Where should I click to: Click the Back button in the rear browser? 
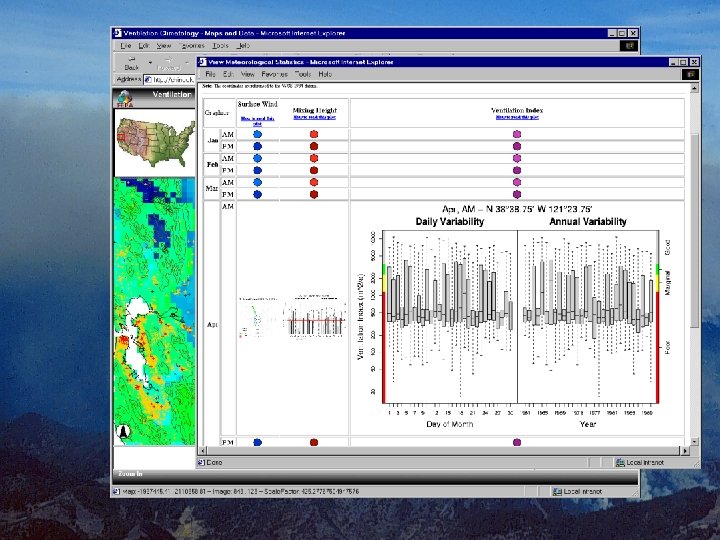[130, 63]
